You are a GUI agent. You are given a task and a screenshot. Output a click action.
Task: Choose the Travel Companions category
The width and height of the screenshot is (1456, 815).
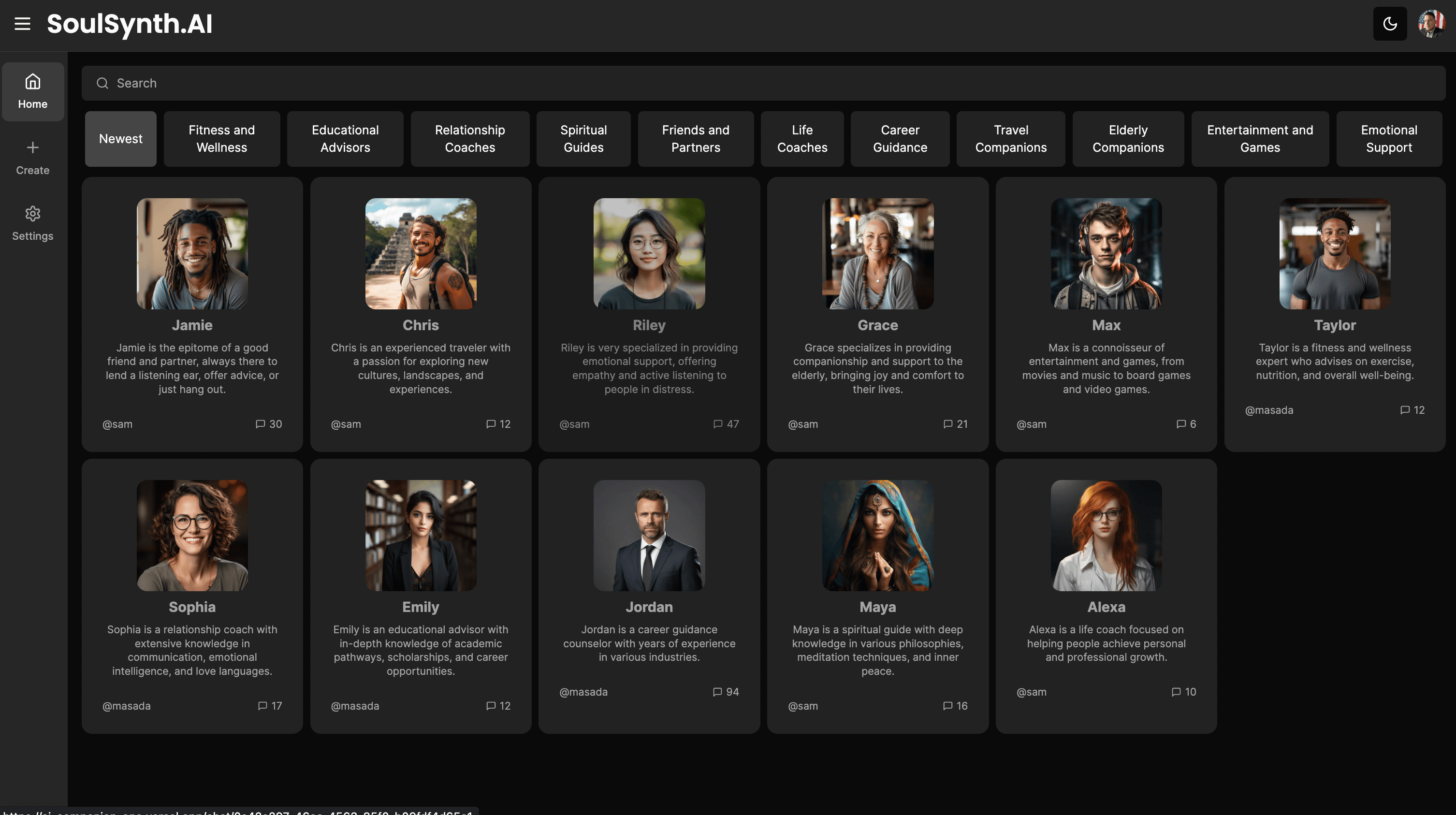[x=1011, y=139]
